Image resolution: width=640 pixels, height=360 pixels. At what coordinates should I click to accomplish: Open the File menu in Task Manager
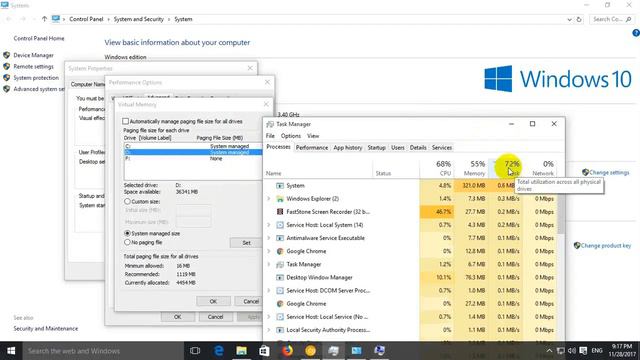pyautogui.click(x=270, y=136)
